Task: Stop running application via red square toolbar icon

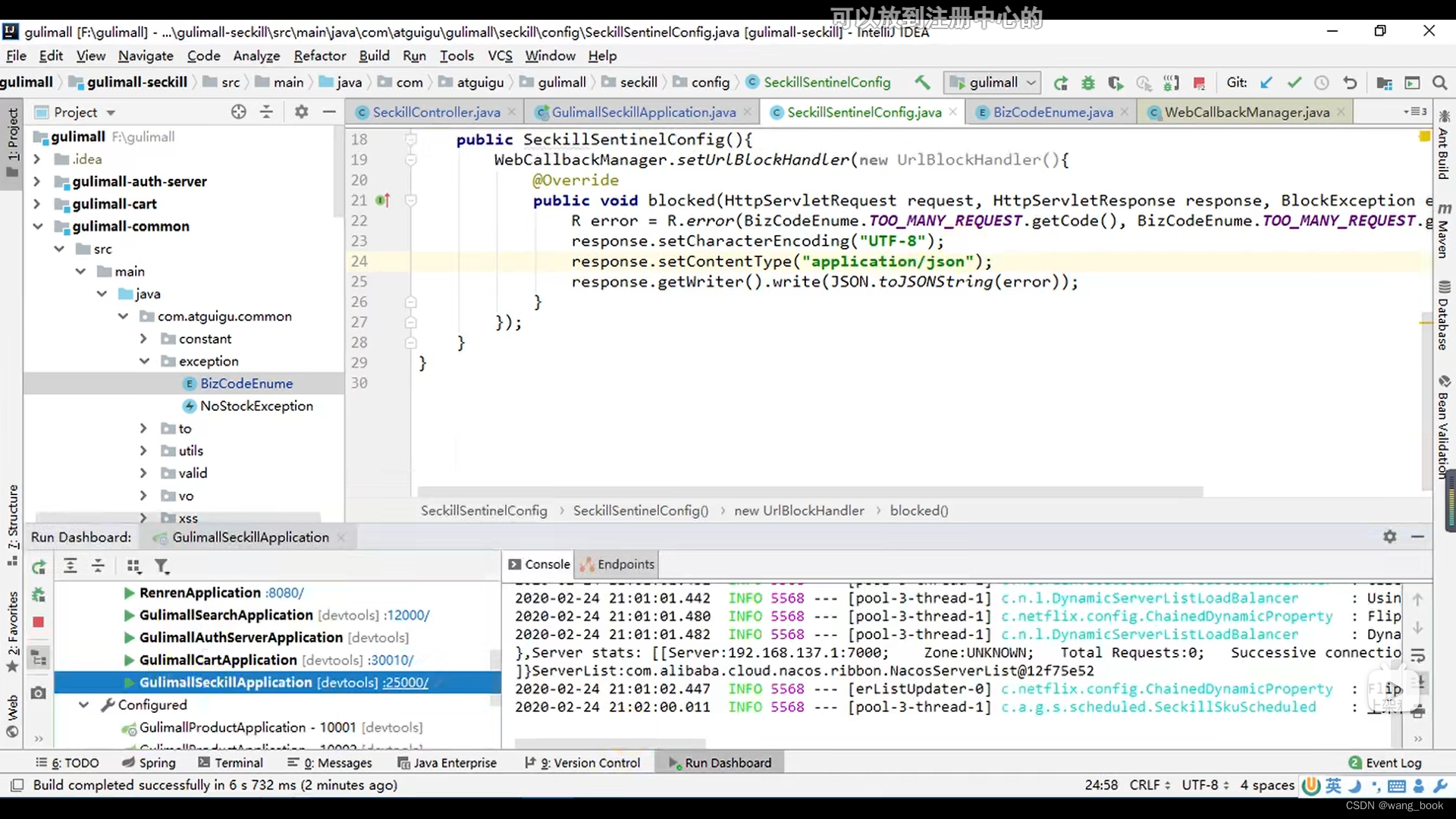Action: click(x=1199, y=83)
